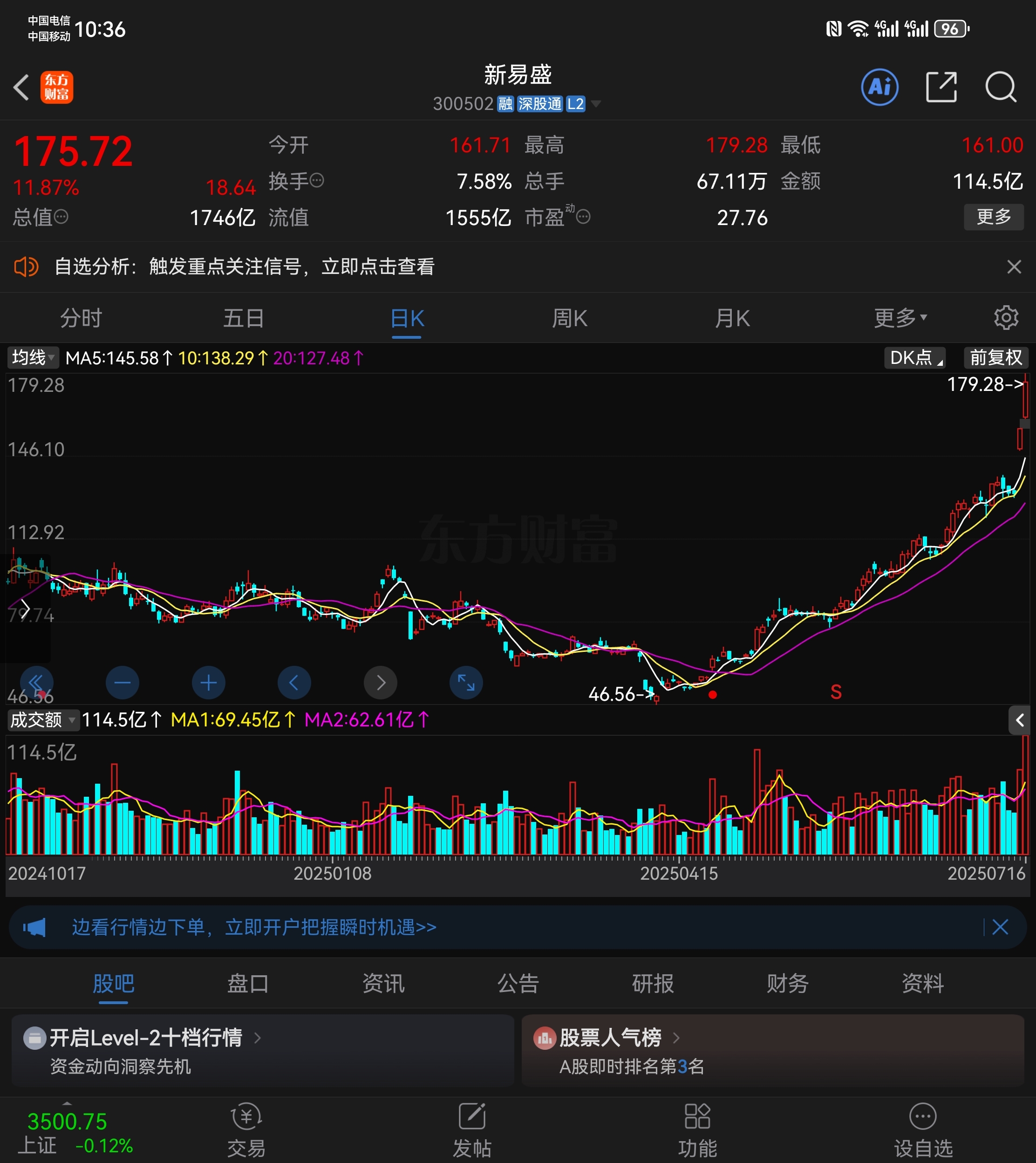Dismiss the 自选分析 notification
1036x1163 pixels.
(1014, 267)
